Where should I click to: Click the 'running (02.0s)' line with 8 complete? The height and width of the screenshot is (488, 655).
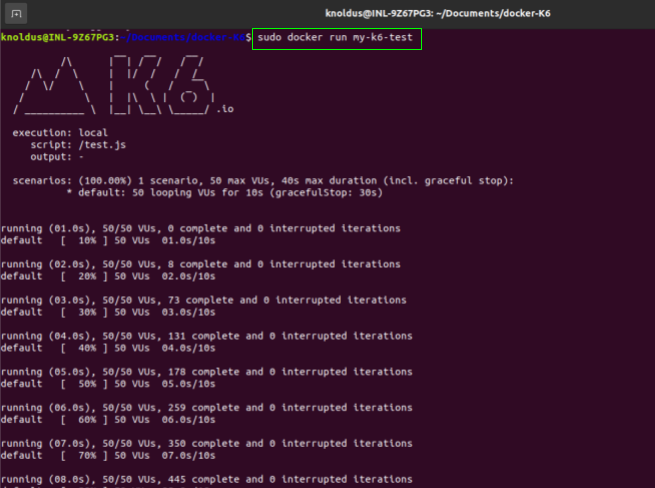[201, 264]
